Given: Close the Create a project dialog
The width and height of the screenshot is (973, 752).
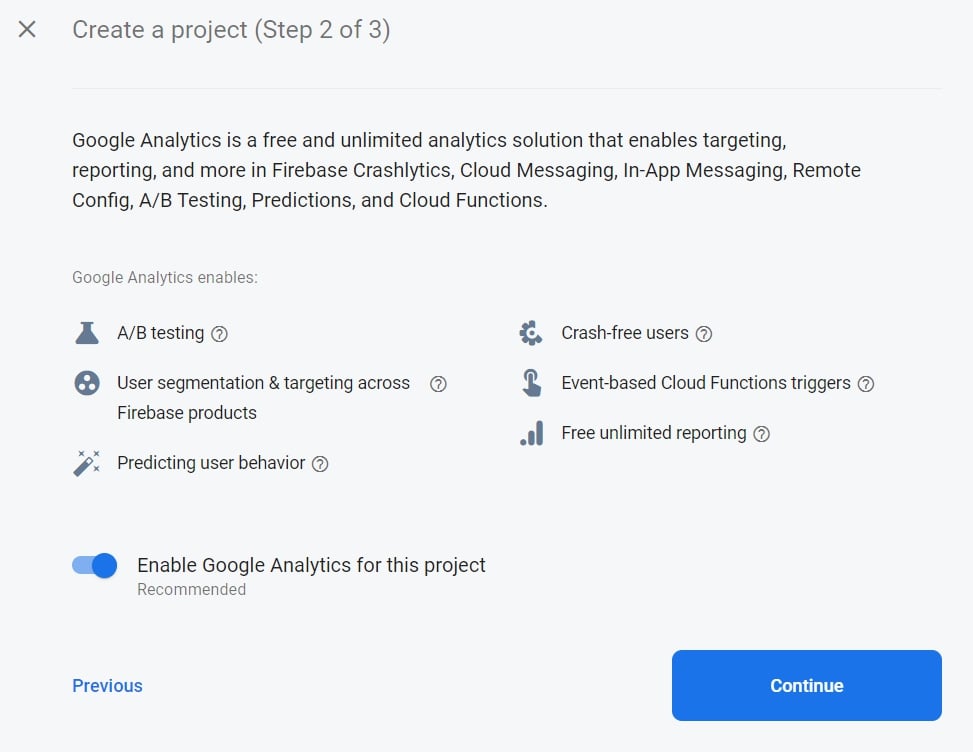Looking at the screenshot, I should pyautogui.click(x=27, y=30).
